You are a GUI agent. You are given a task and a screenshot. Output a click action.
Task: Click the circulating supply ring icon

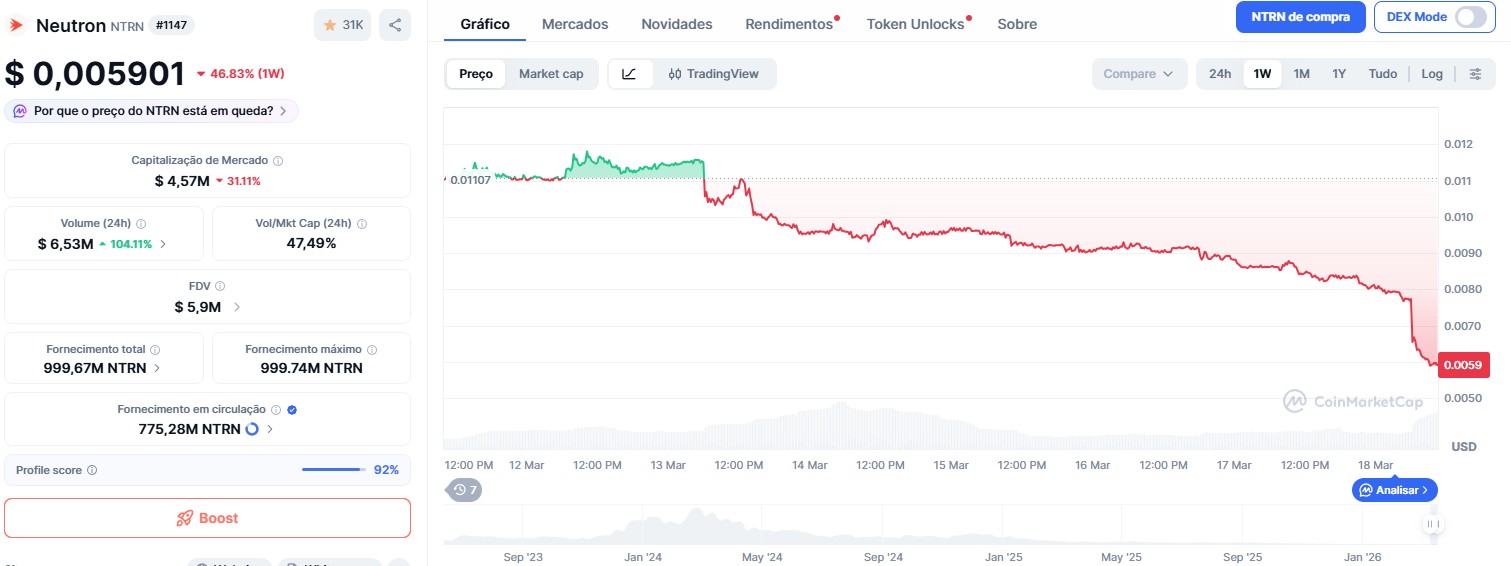tap(252, 429)
